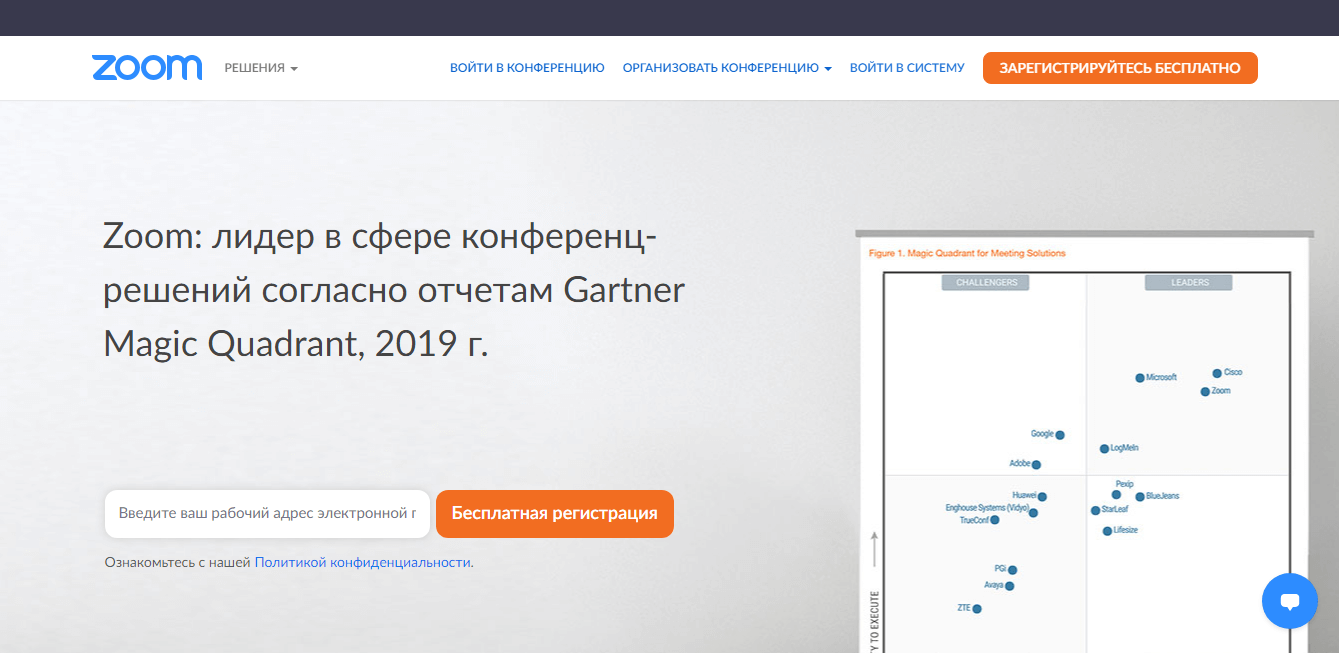
Task: Click the Zoom logo
Action: pyautogui.click(x=147, y=68)
